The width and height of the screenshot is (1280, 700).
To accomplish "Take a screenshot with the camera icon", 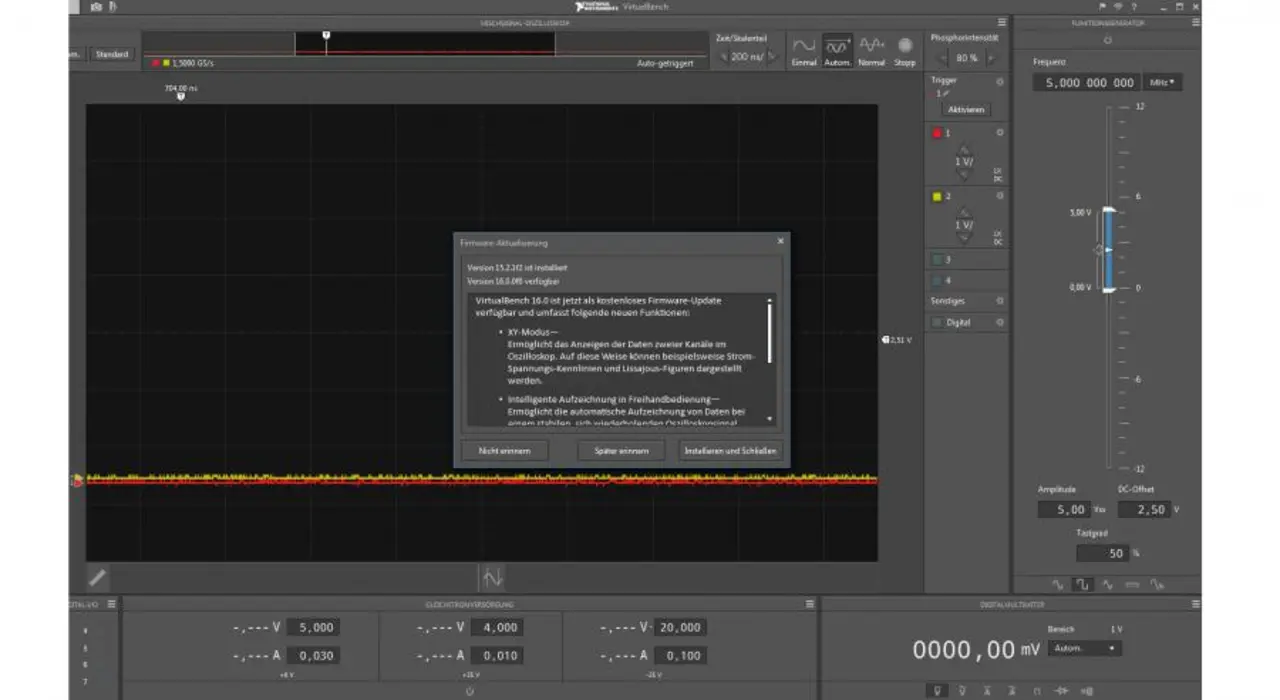I will click(96, 6).
